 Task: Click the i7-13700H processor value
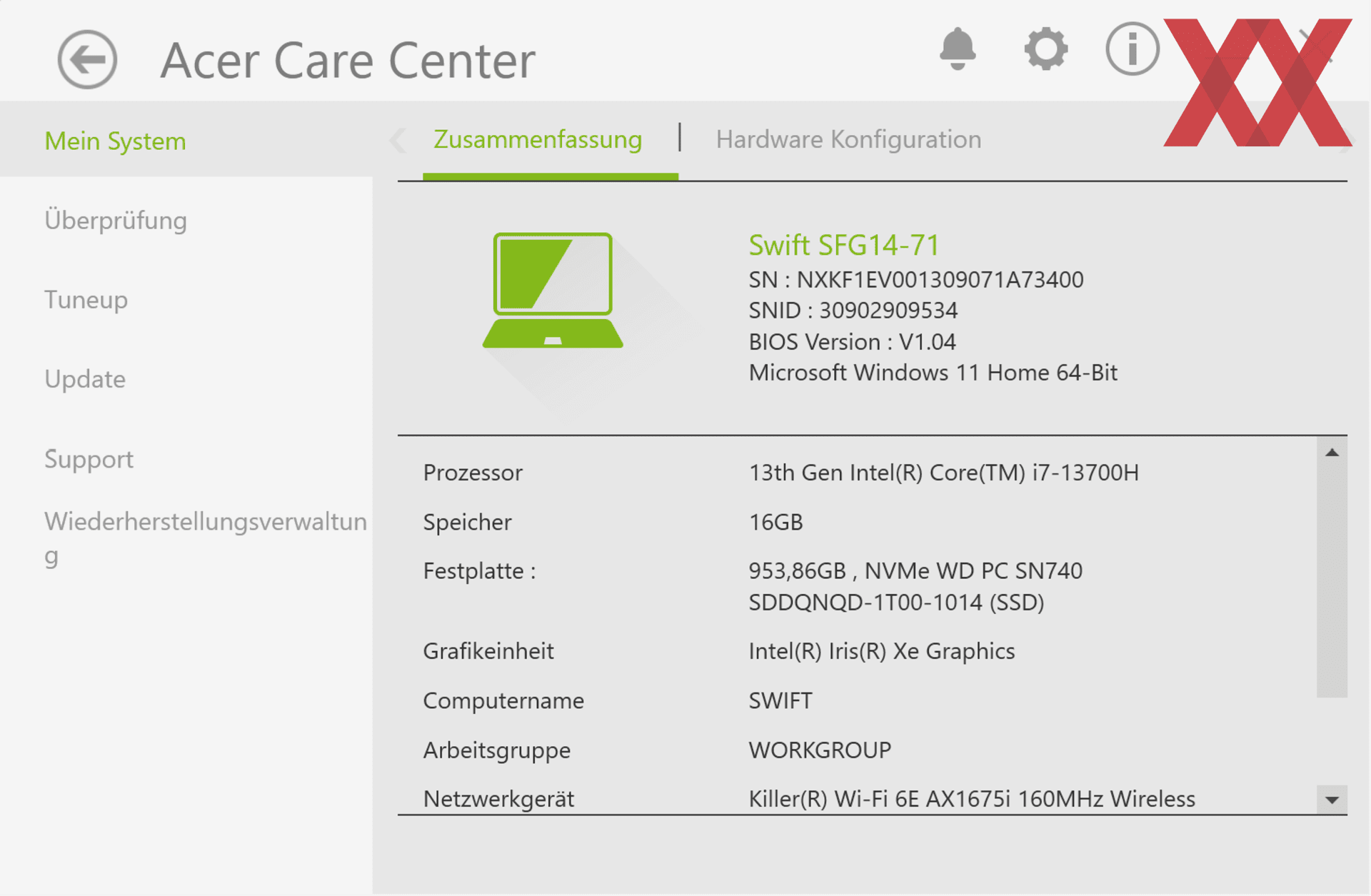pos(943,473)
